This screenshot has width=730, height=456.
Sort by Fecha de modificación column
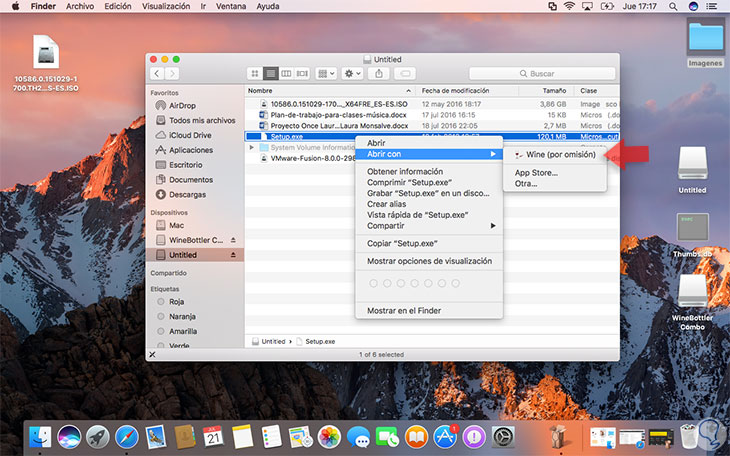click(468, 91)
